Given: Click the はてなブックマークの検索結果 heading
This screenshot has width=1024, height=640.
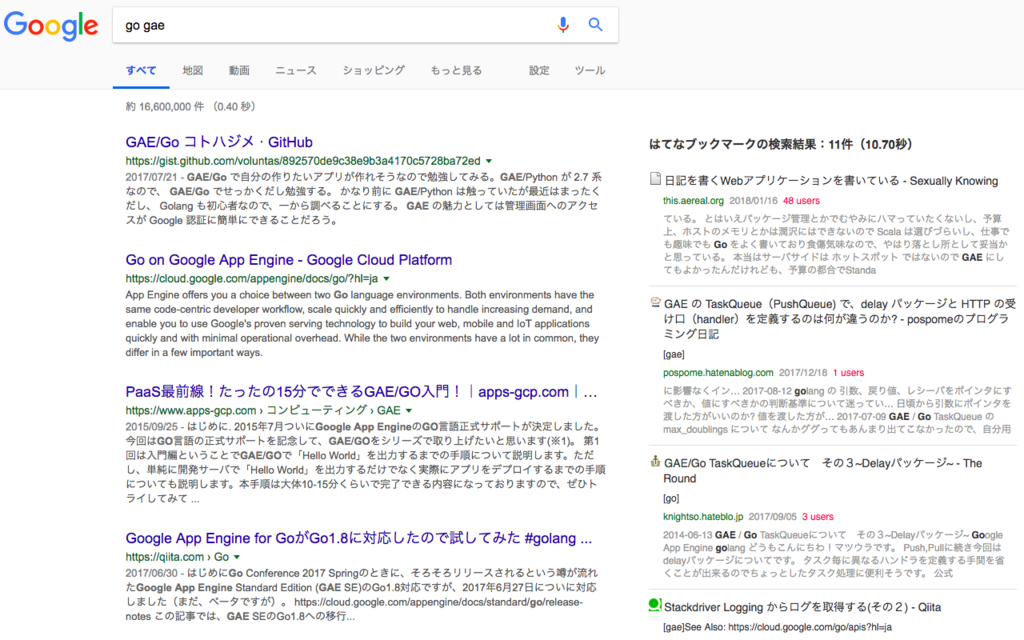Looking at the screenshot, I should [780, 144].
